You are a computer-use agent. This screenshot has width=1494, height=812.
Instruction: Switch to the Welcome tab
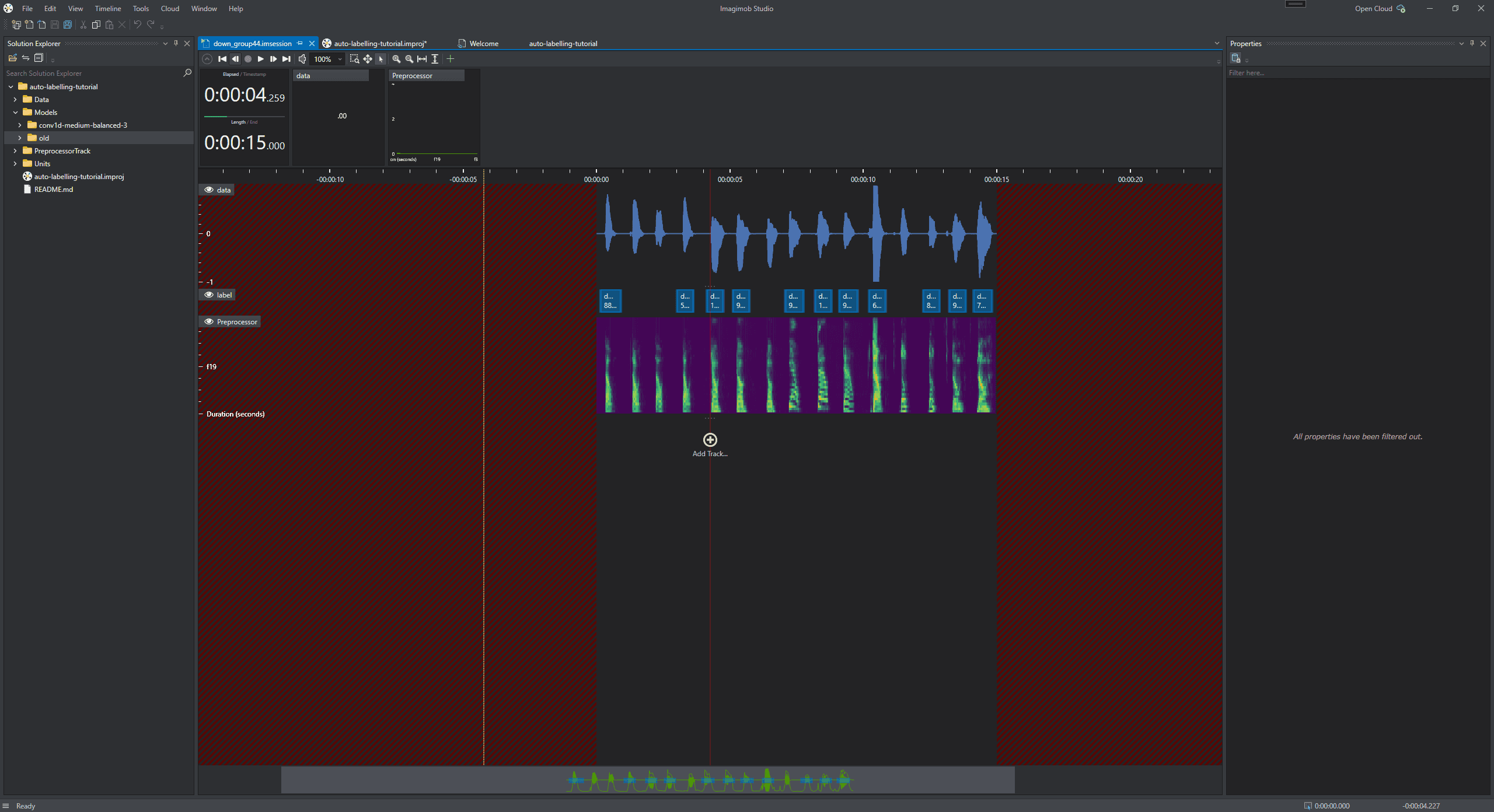[x=483, y=43]
